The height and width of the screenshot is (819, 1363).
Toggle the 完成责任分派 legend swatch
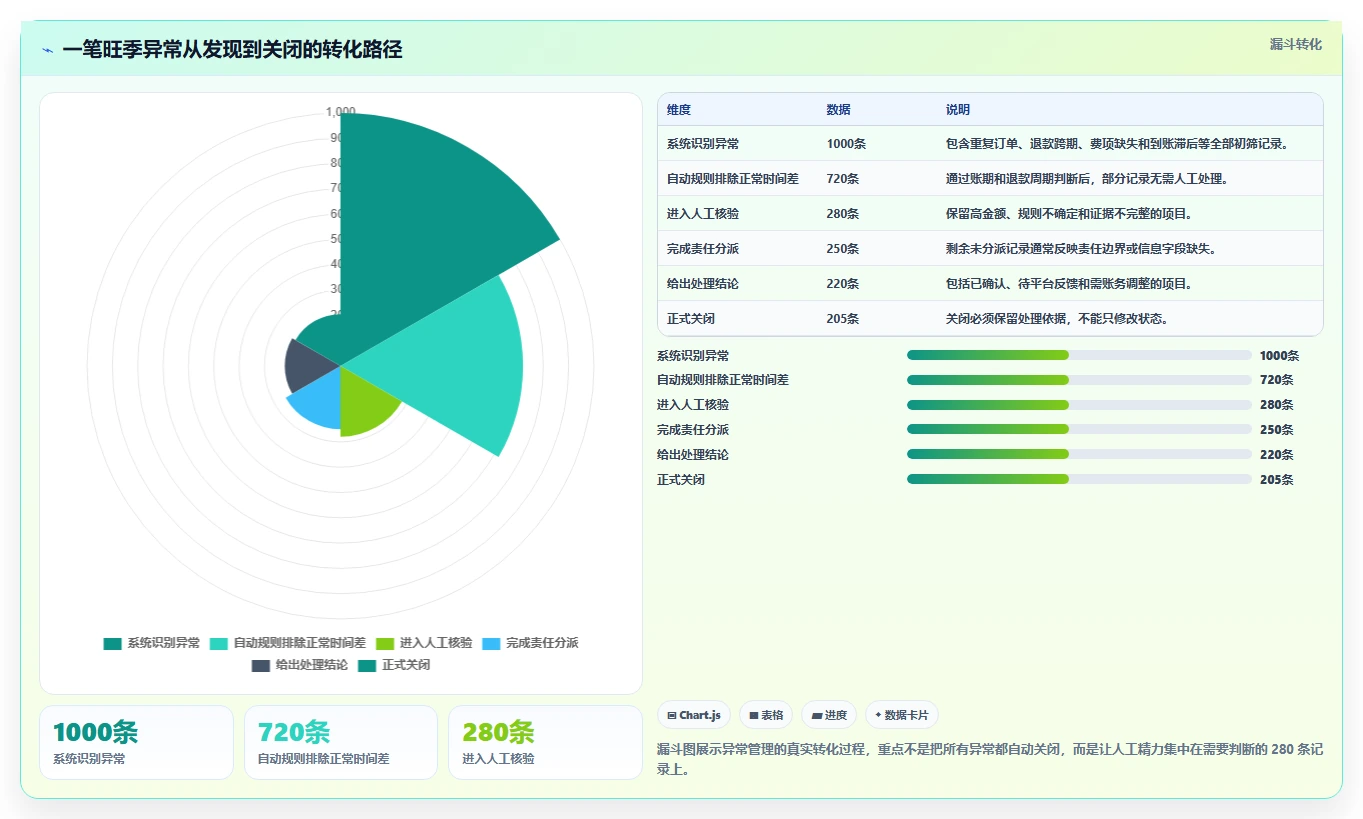point(491,643)
